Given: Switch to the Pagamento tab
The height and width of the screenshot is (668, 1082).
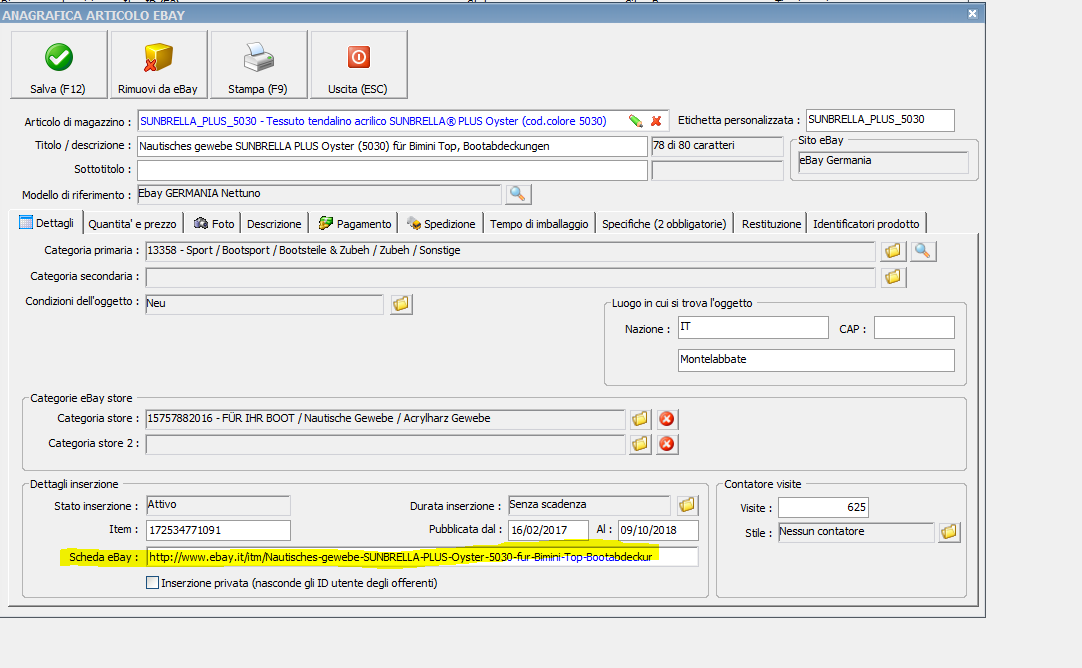Looking at the screenshot, I should tap(355, 224).
